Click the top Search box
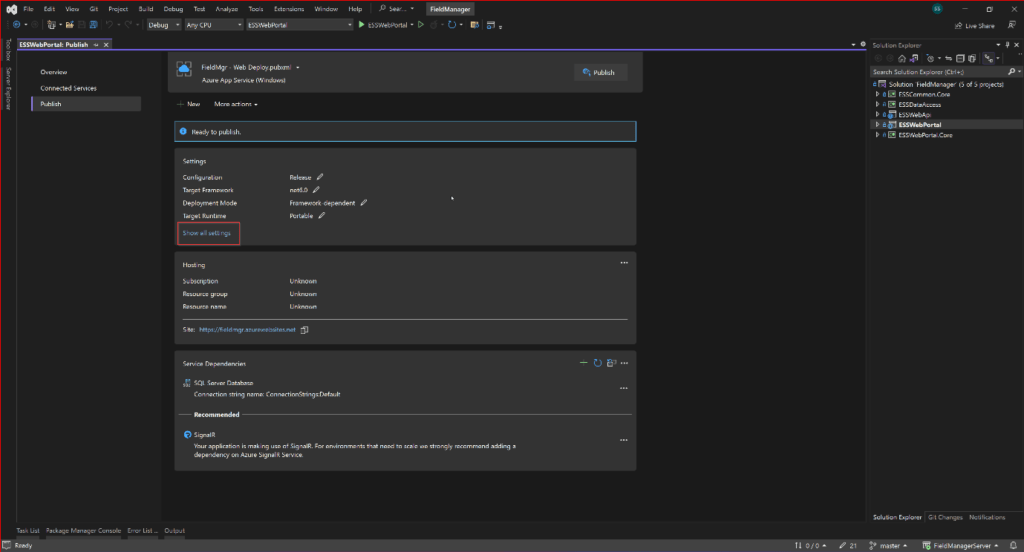1024x552 pixels. (397, 9)
